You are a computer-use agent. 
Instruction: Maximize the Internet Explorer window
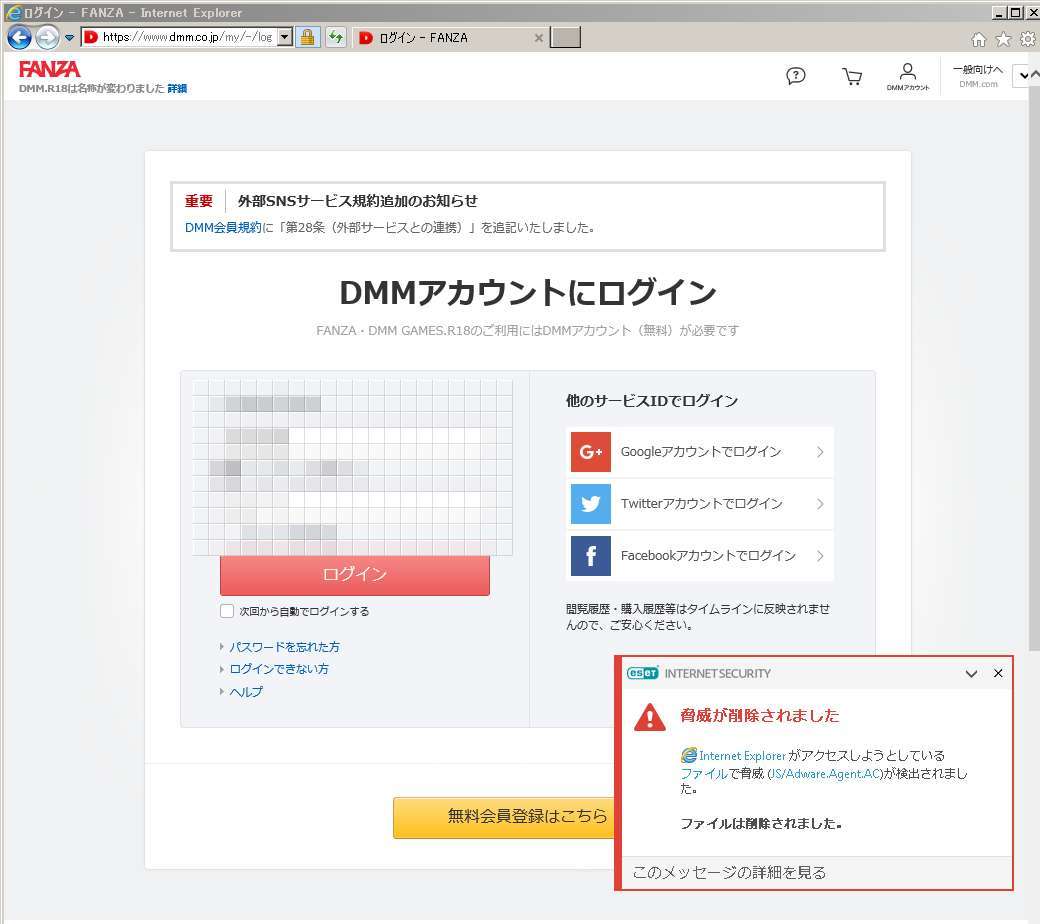point(1015,12)
